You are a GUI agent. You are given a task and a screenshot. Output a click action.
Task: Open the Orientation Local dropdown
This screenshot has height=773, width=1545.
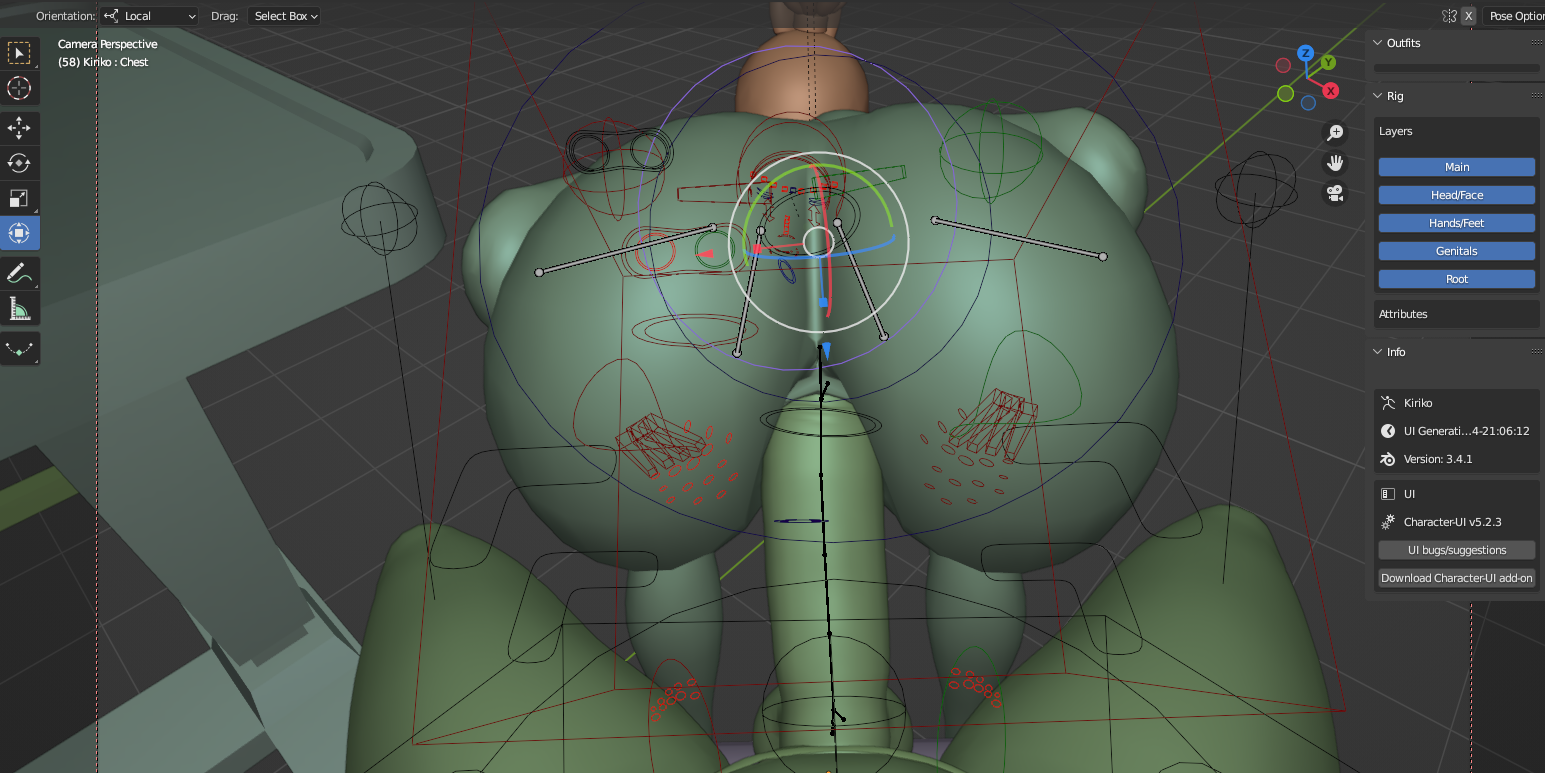click(150, 16)
